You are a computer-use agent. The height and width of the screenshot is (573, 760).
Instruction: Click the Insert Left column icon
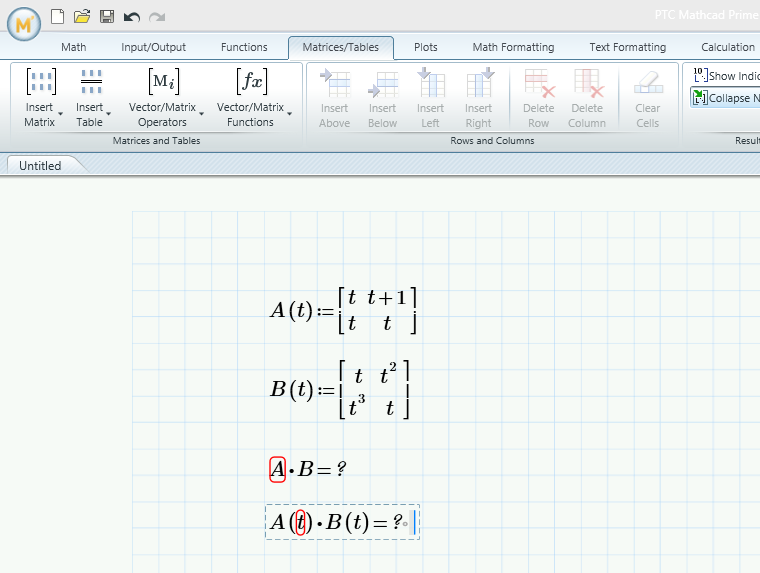[431, 82]
